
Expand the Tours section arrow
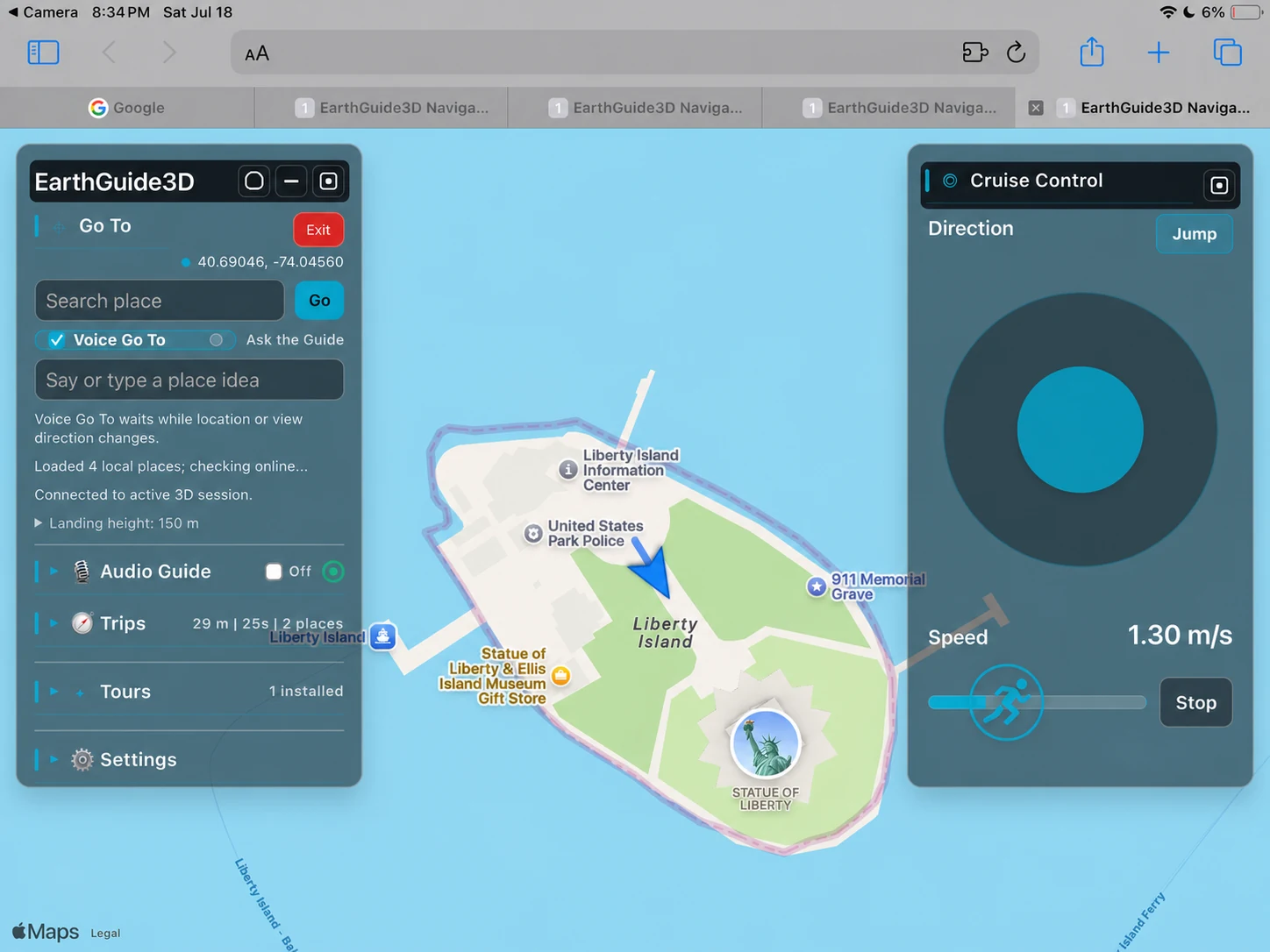point(54,692)
